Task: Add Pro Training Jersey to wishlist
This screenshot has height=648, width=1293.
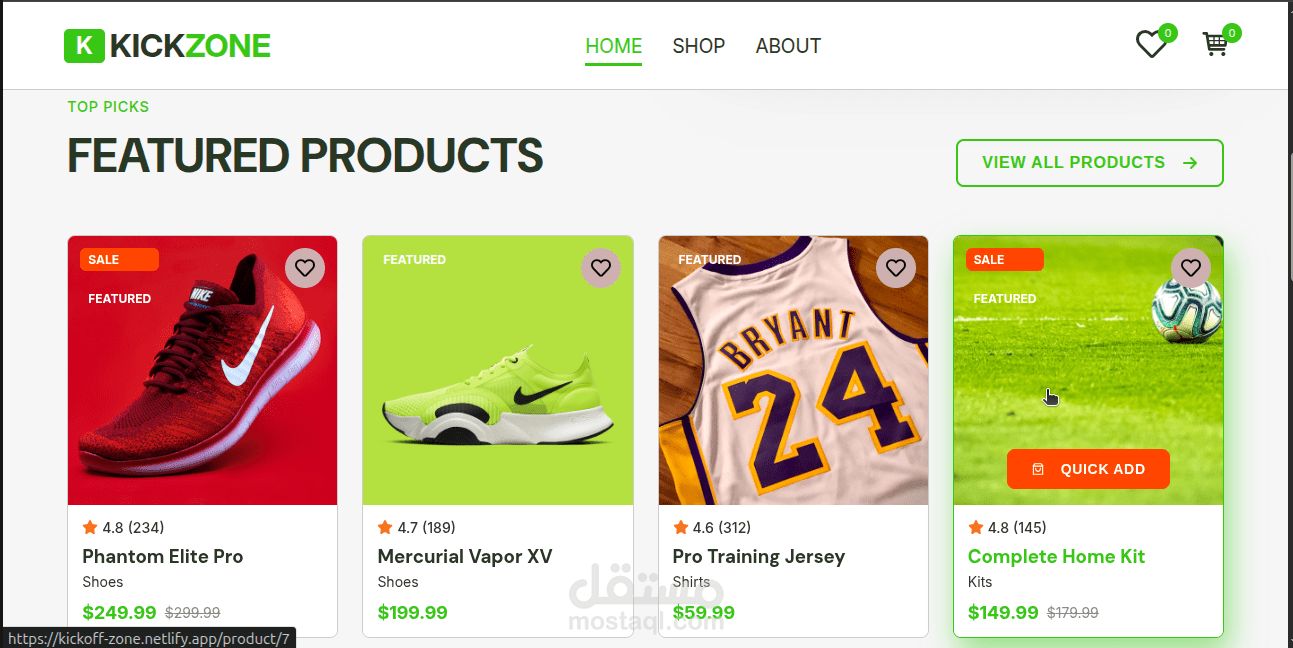Action: pos(895,268)
